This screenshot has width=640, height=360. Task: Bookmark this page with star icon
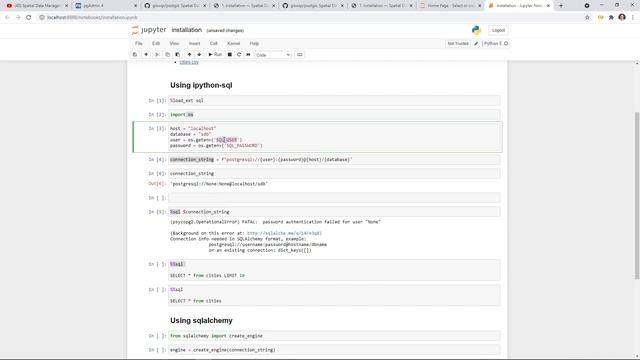[x=587, y=18]
